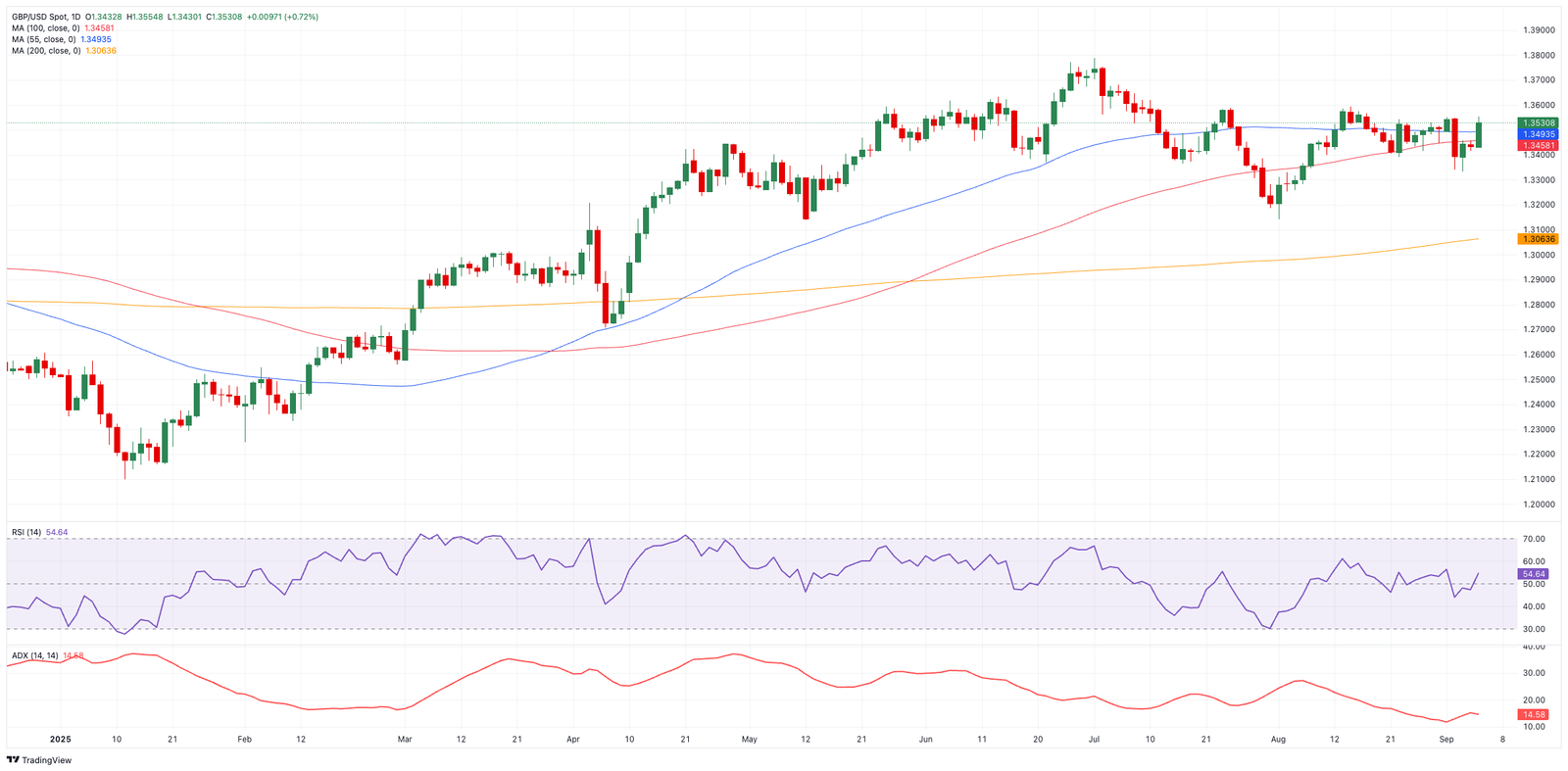Click the Mar label on the time axis

[x=405, y=740]
